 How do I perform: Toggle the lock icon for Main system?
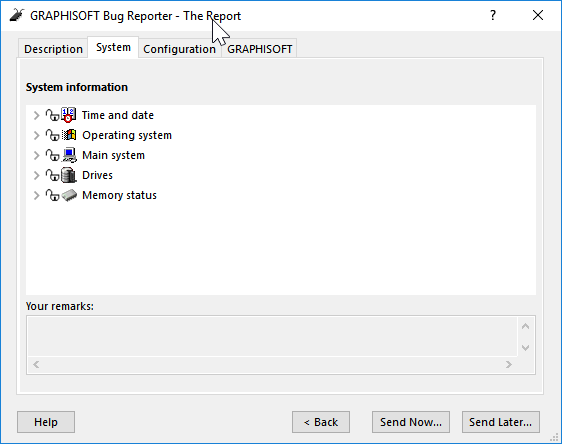52,155
